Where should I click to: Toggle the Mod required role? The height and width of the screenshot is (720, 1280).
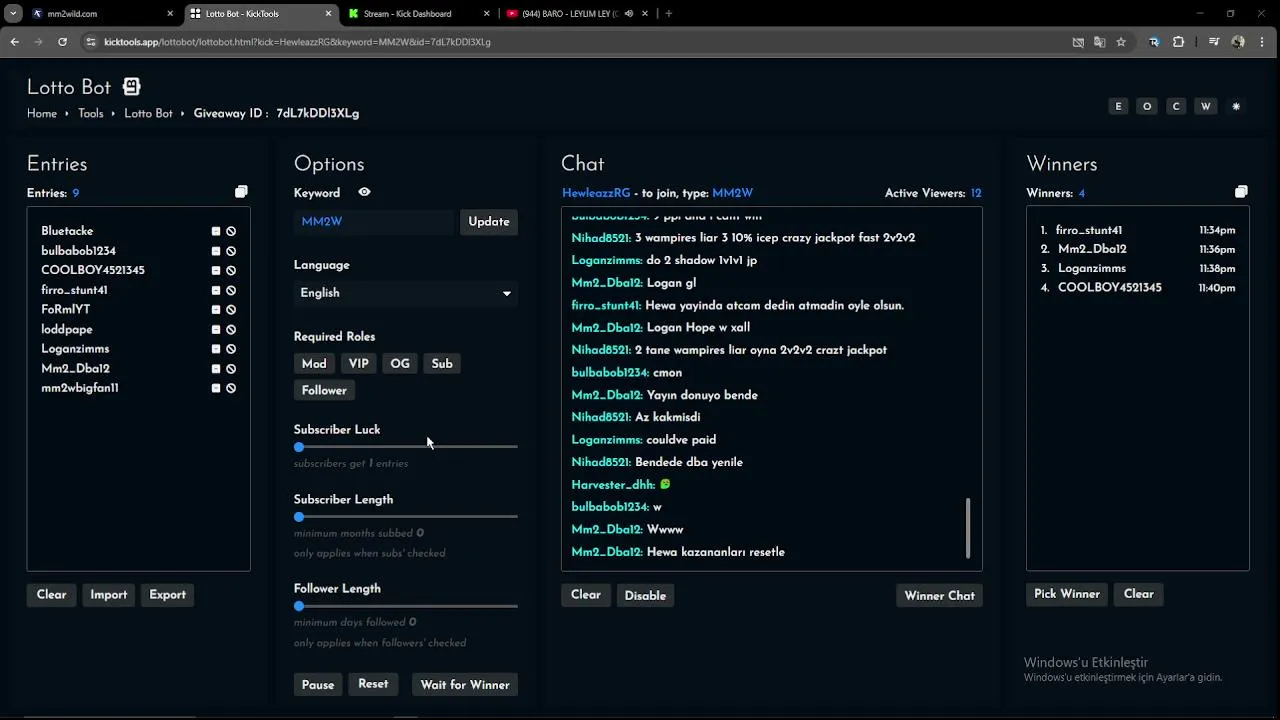point(314,363)
